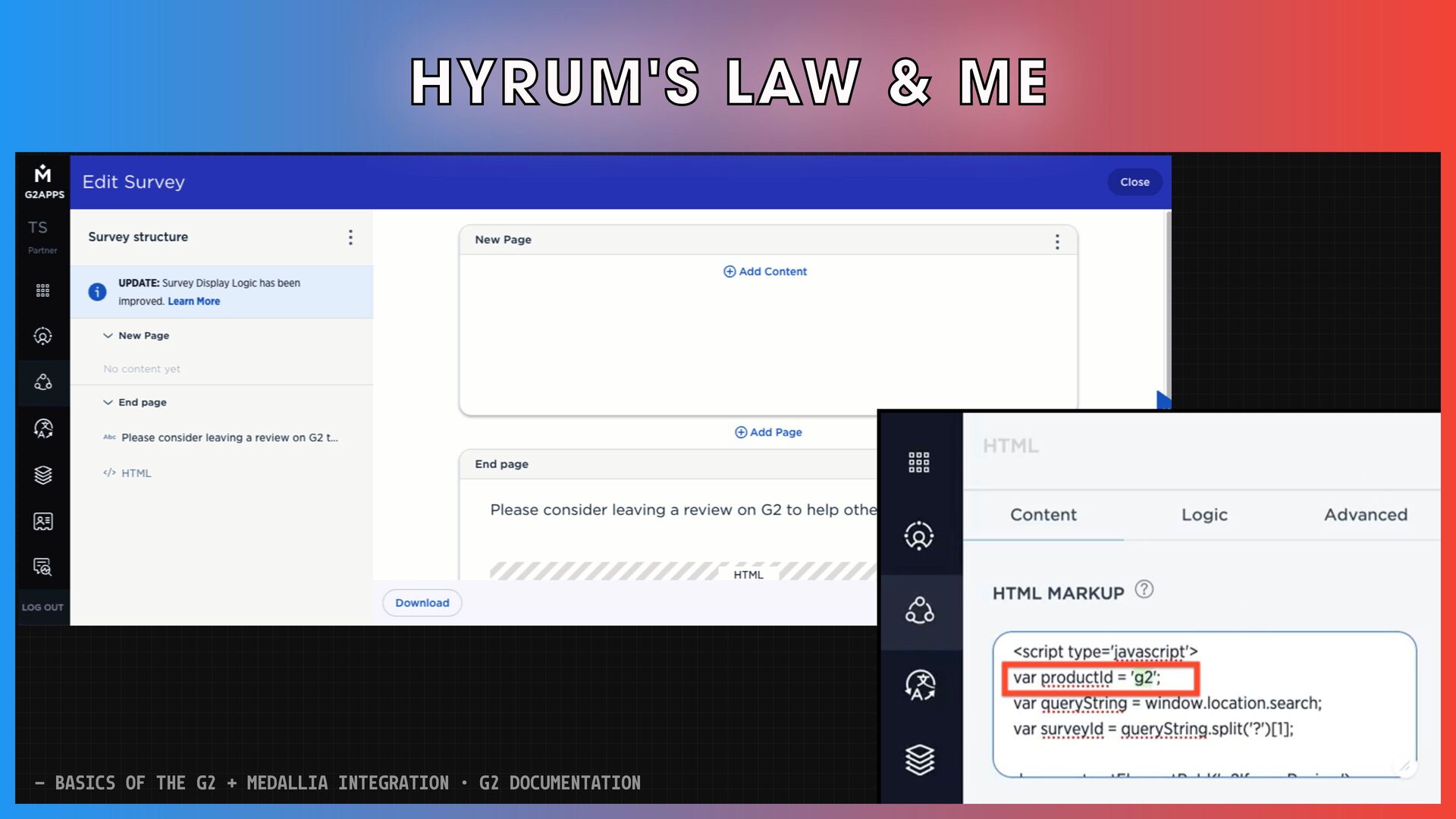Click the blue info icon in update notice
Image resolution: width=1456 pixels, height=819 pixels.
[97, 292]
